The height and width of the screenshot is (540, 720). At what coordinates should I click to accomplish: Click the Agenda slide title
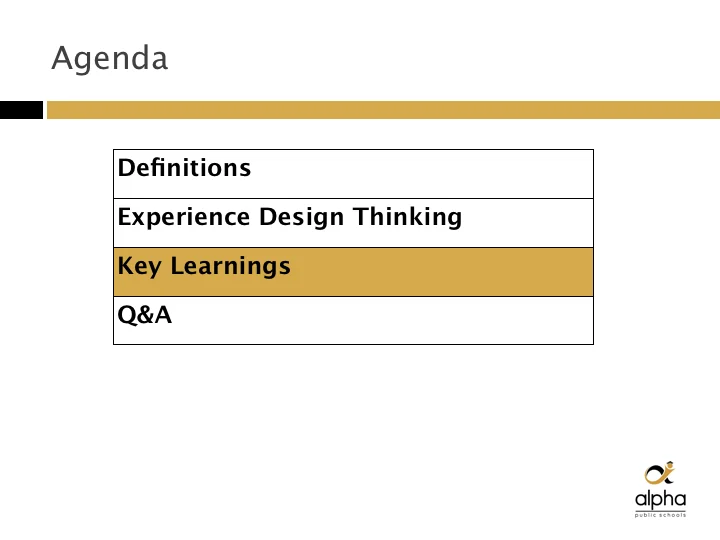pyautogui.click(x=110, y=59)
